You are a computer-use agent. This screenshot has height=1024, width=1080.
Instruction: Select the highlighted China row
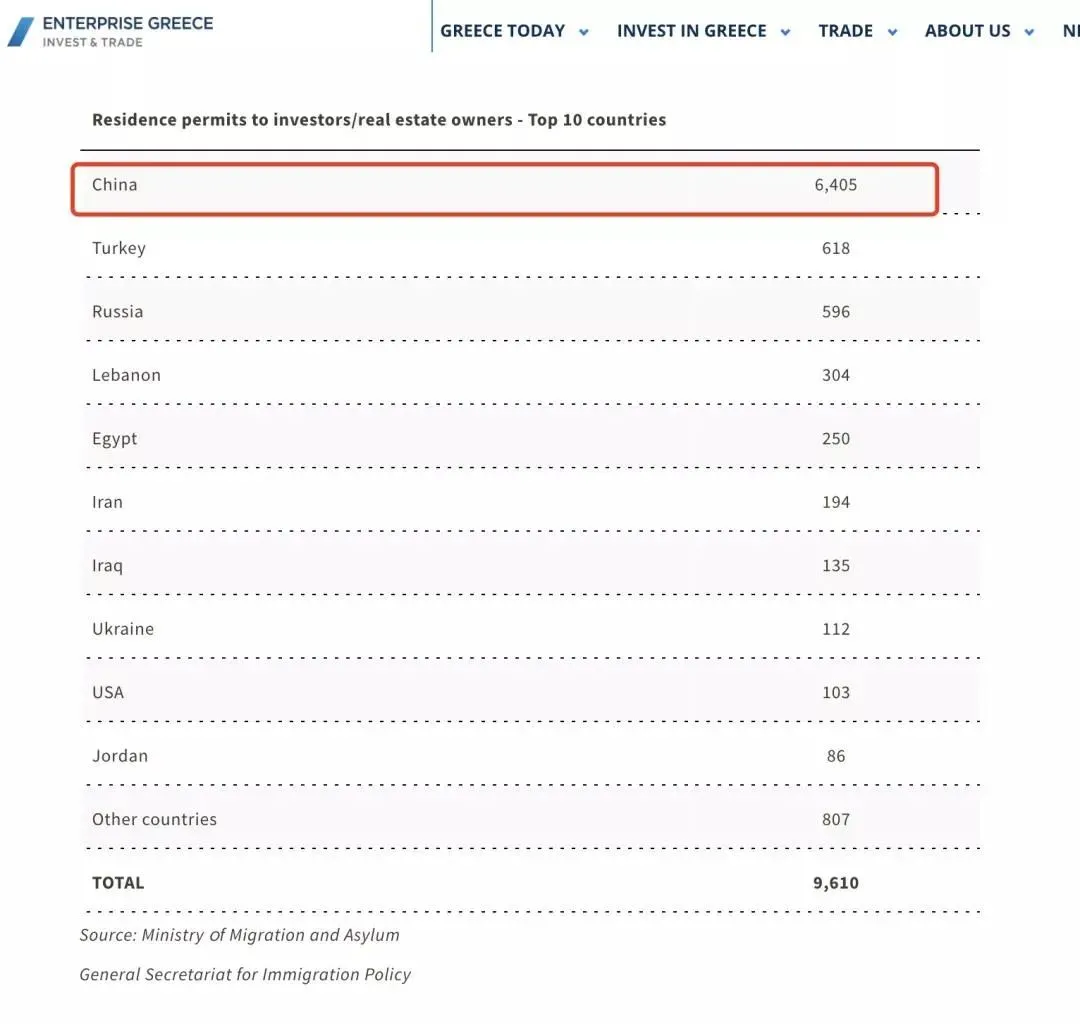[505, 189]
